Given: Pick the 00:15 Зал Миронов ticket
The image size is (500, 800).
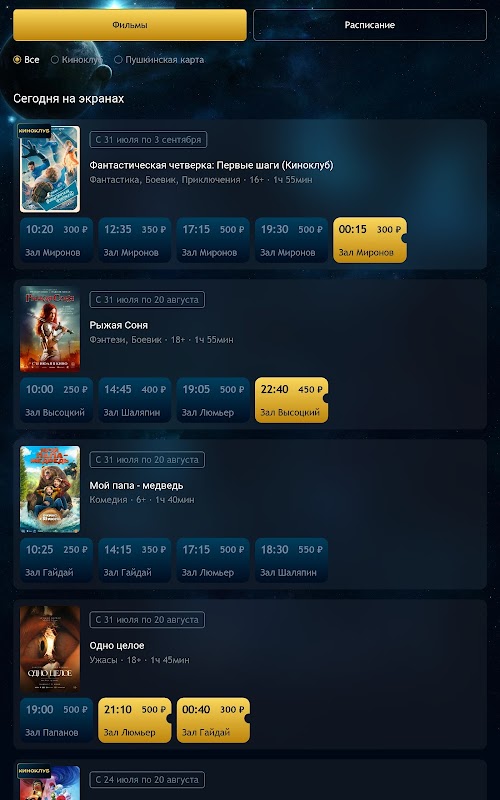Looking at the screenshot, I should coord(370,240).
